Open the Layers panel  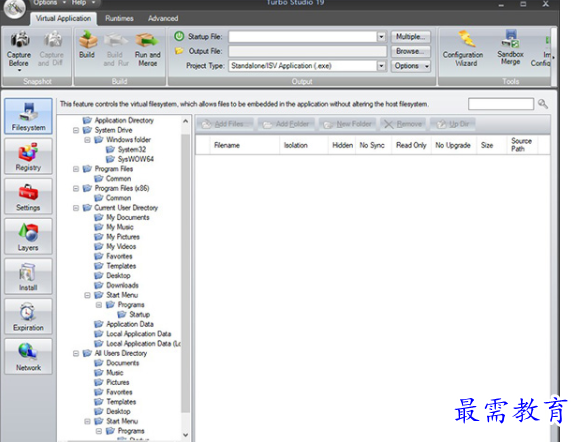click(x=28, y=236)
